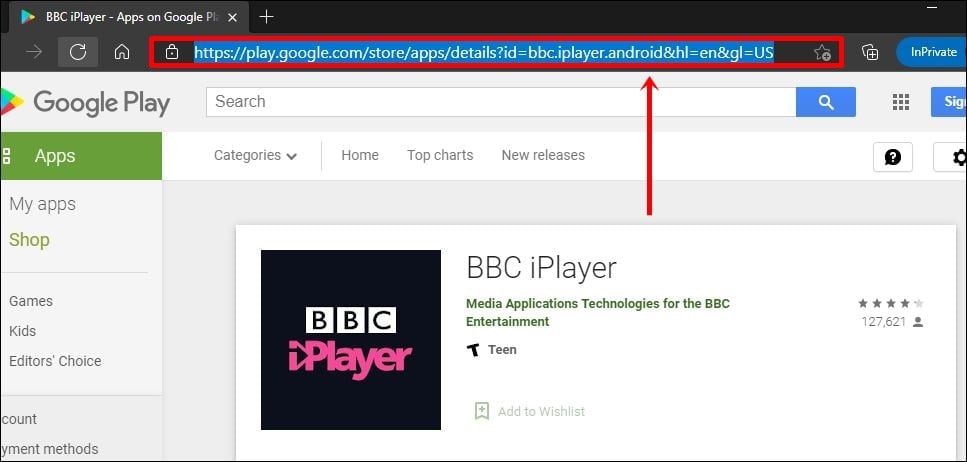Click the forward navigation arrow

point(34,52)
